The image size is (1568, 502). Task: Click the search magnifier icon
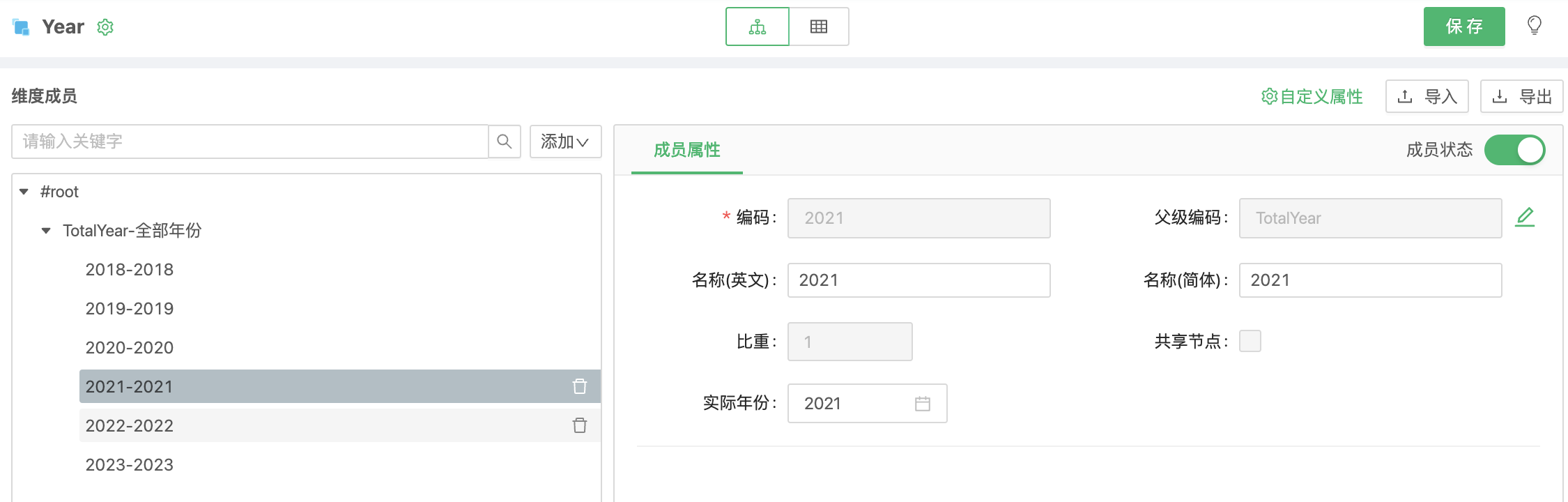[505, 142]
